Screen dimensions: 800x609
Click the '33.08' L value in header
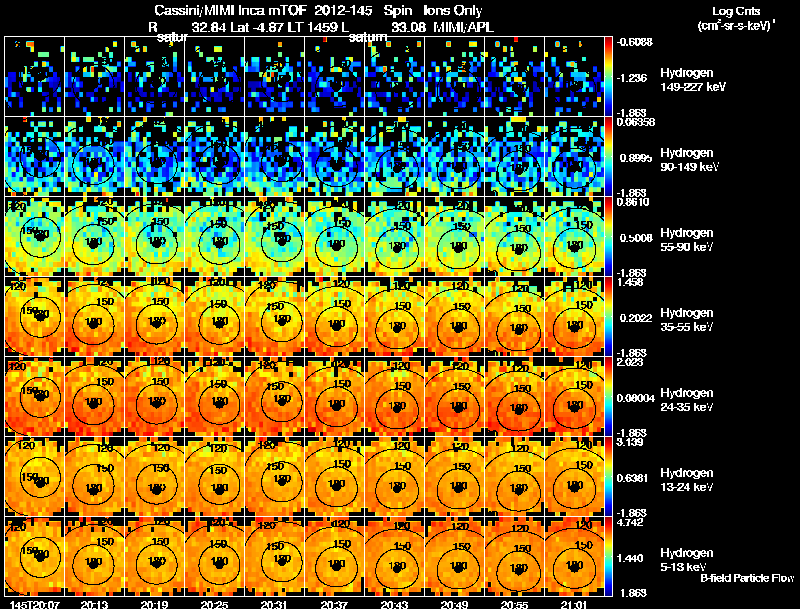(409, 27)
